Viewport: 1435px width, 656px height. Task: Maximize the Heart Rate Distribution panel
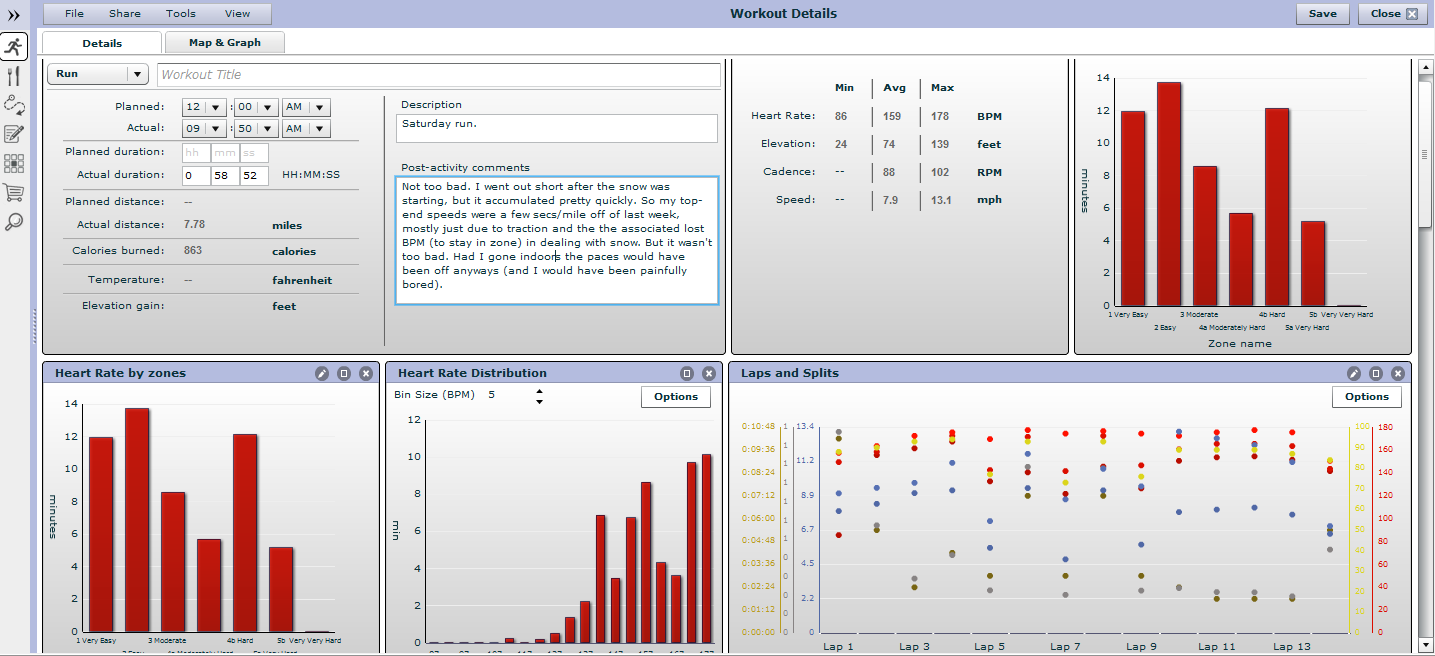(687, 373)
